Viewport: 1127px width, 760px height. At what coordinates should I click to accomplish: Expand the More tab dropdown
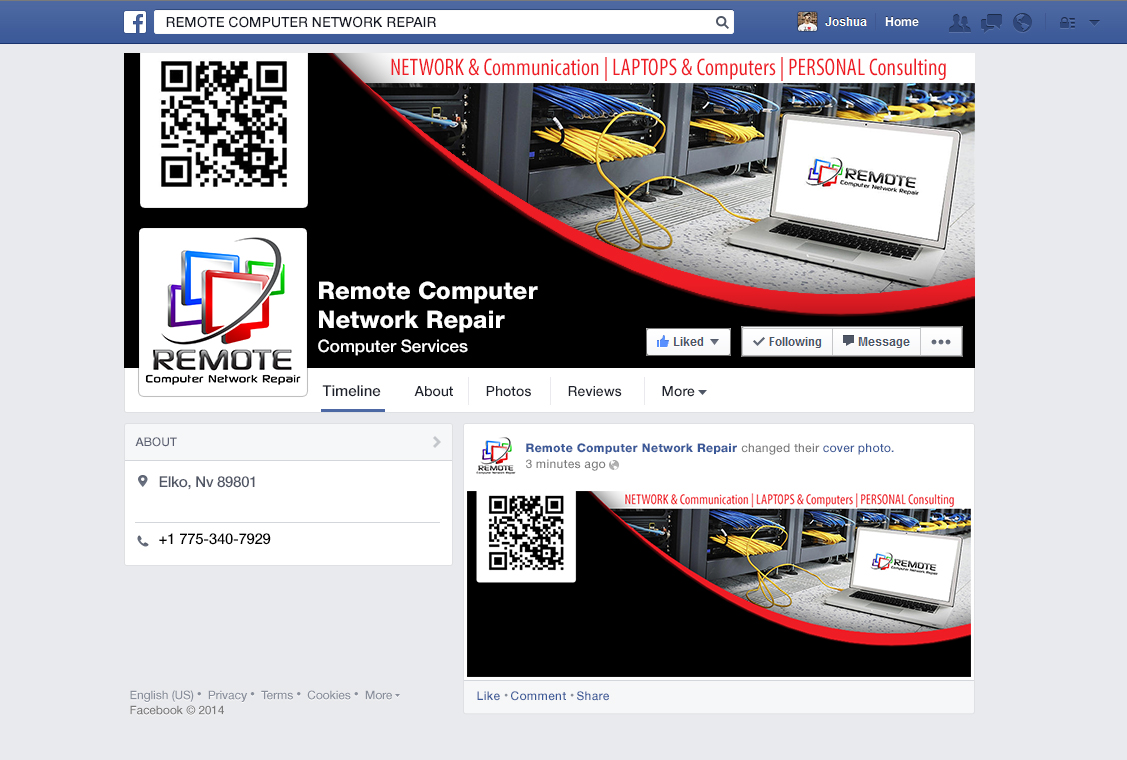(x=684, y=391)
